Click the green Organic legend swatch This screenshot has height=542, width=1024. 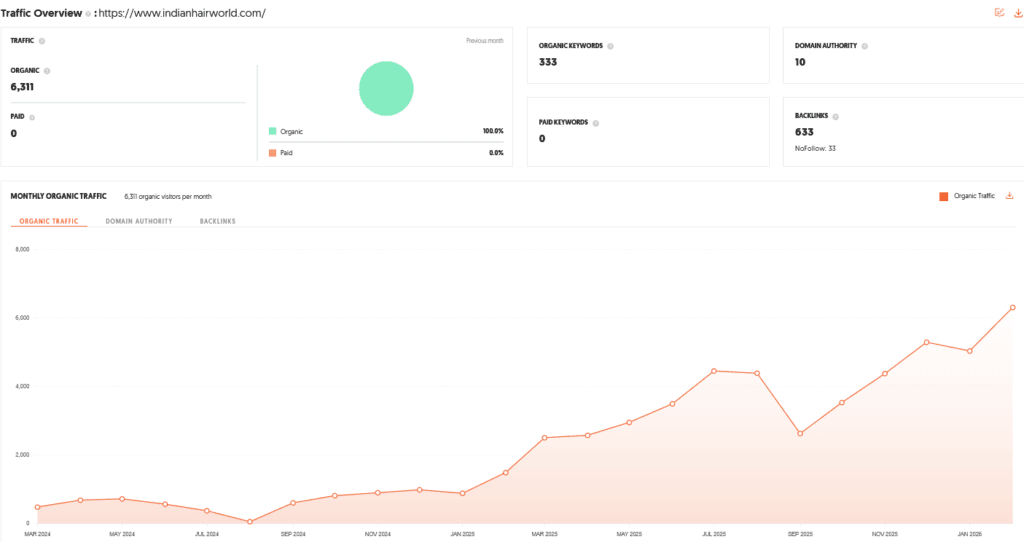(x=272, y=131)
